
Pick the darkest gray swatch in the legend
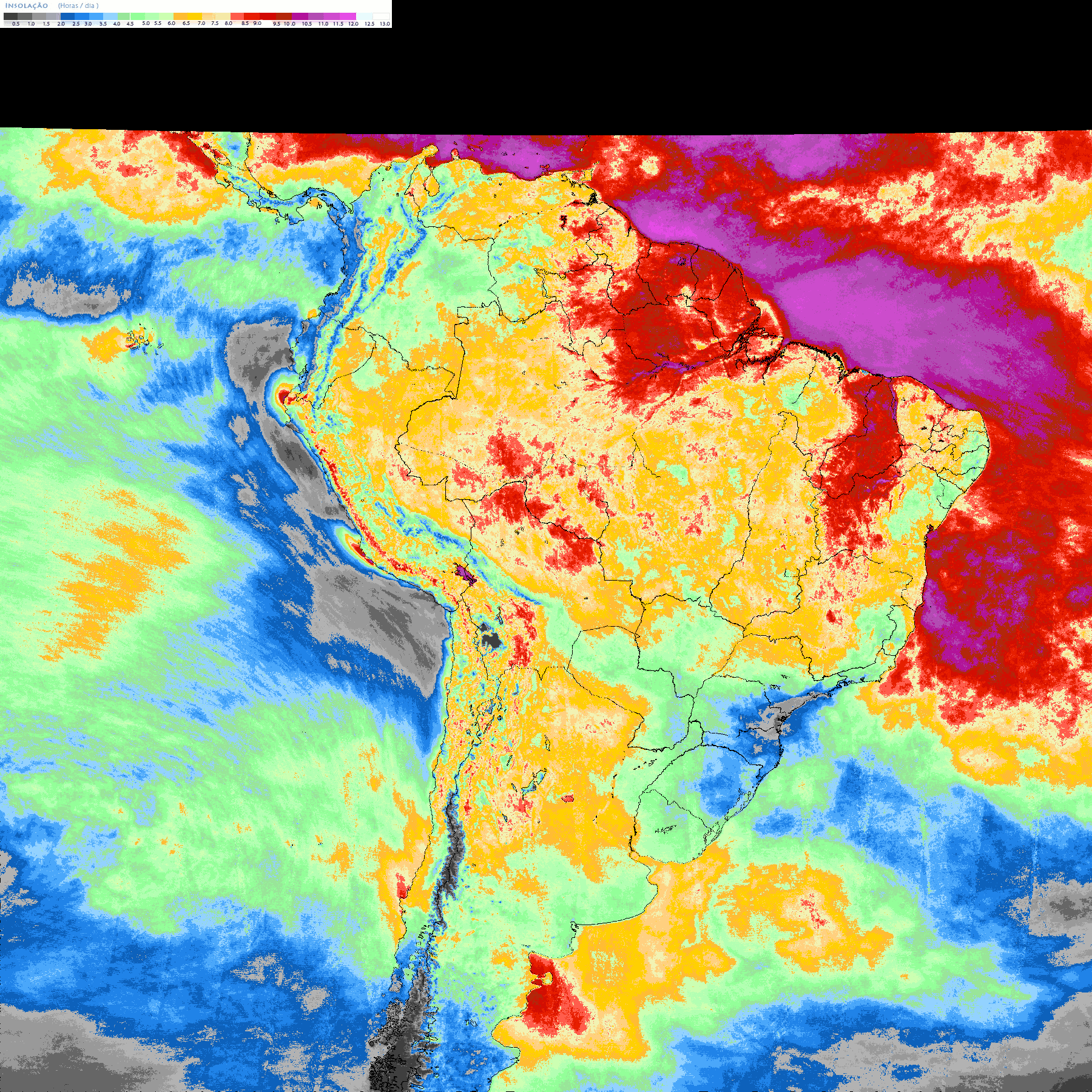10,16
